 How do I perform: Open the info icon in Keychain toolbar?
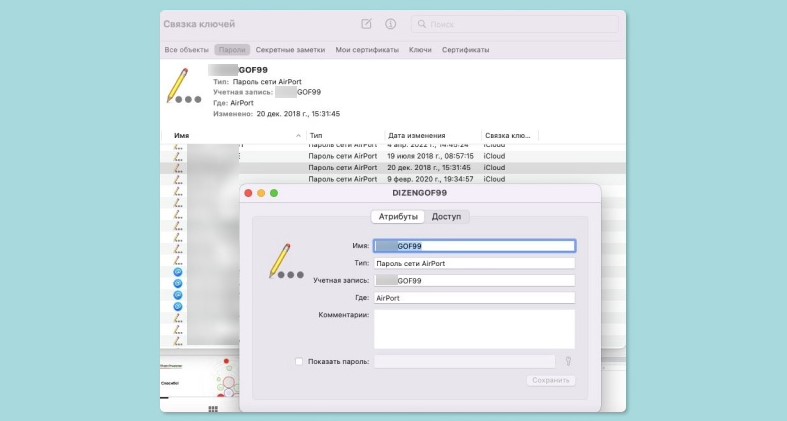click(390, 24)
